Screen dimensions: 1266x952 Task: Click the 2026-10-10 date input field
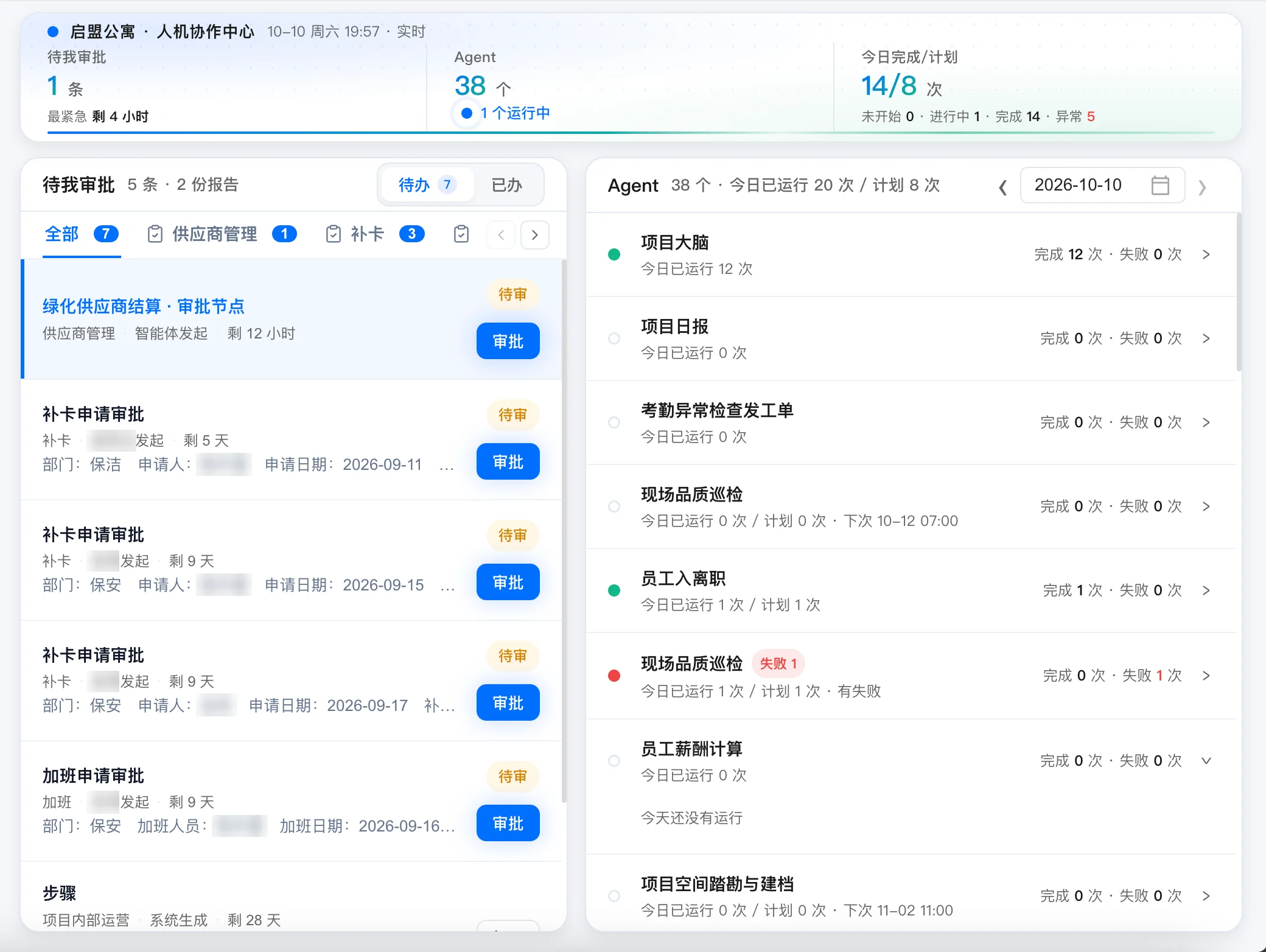1102,185
